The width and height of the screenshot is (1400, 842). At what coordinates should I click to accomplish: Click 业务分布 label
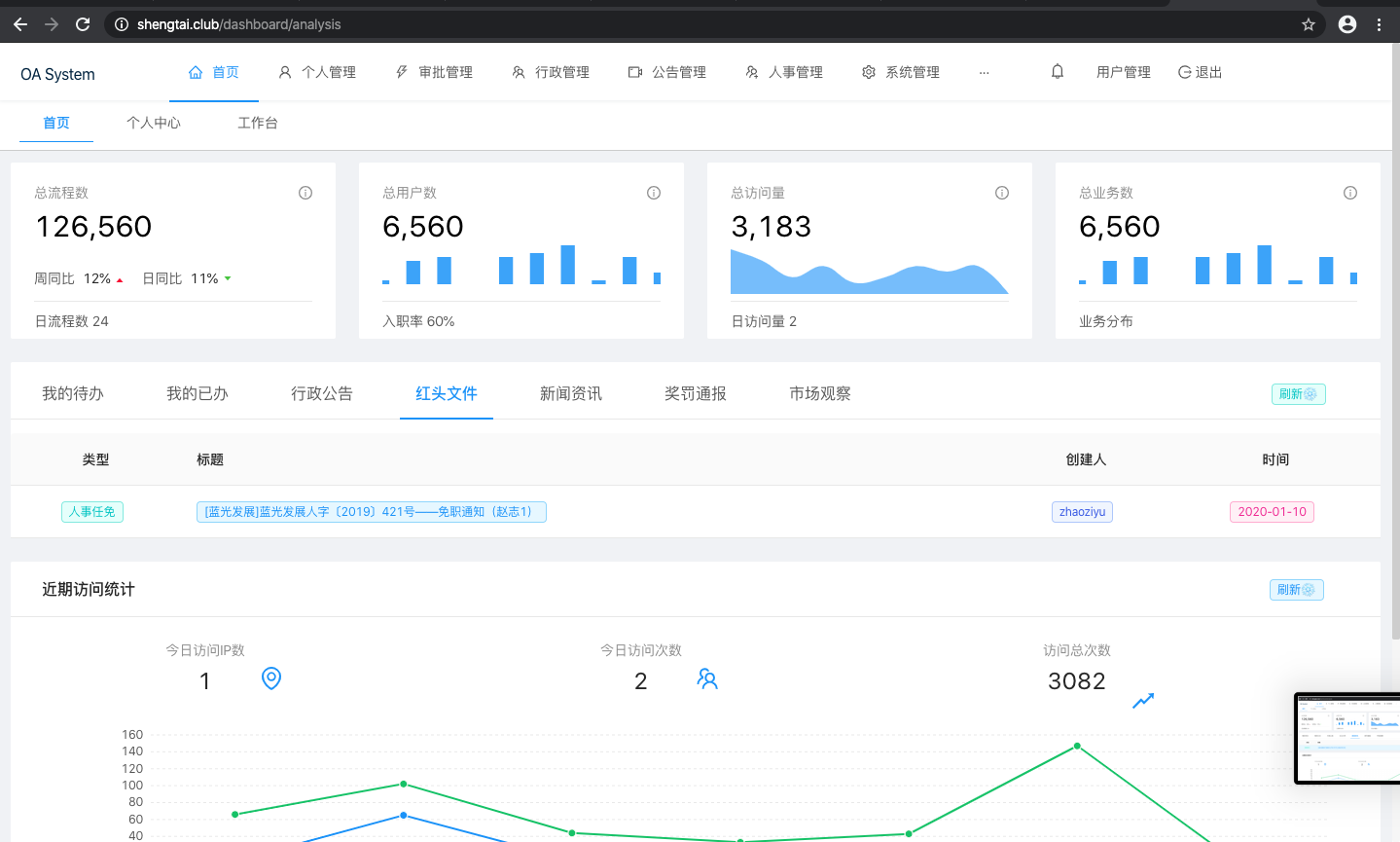point(1106,321)
